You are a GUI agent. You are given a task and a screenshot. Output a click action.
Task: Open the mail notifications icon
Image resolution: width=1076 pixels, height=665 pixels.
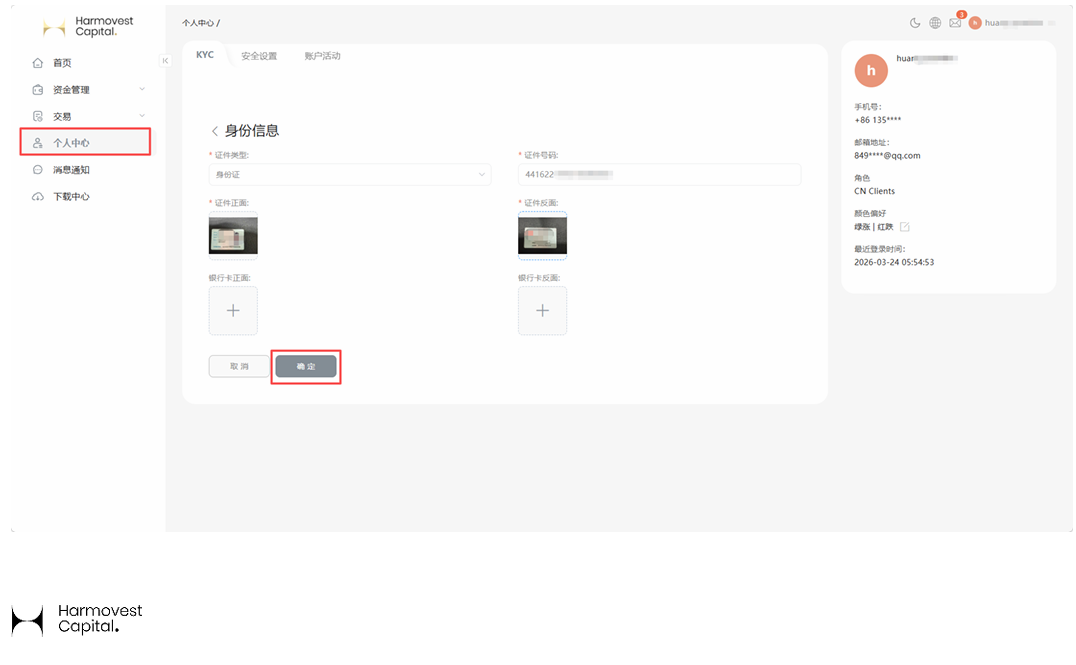click(x=955, y=23)
